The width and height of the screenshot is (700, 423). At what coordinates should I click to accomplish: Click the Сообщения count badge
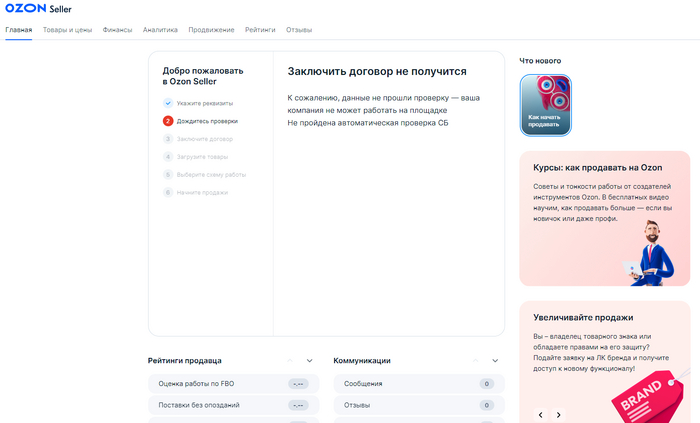(x=487, y=384)
